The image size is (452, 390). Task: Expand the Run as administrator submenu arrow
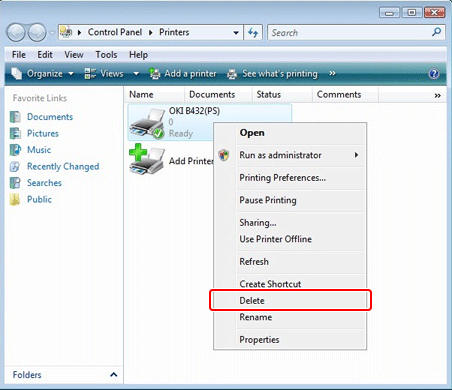point(356,155)
